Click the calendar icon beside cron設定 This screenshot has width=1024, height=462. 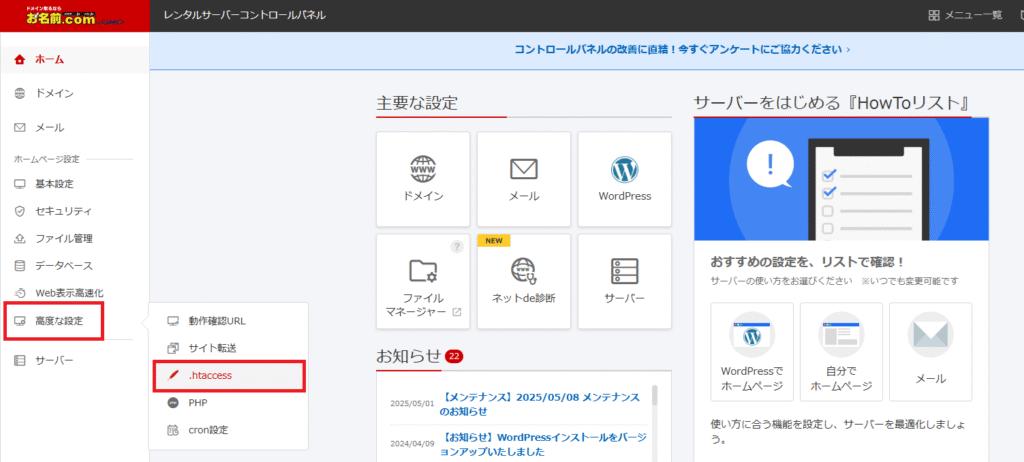point(173,430)
